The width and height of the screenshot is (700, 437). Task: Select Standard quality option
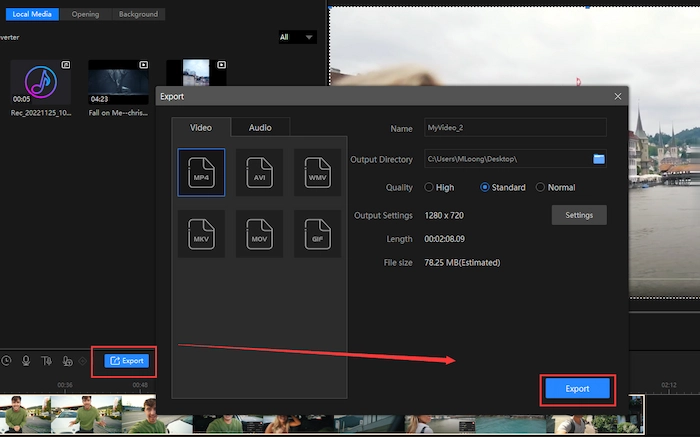click(486, 187)
